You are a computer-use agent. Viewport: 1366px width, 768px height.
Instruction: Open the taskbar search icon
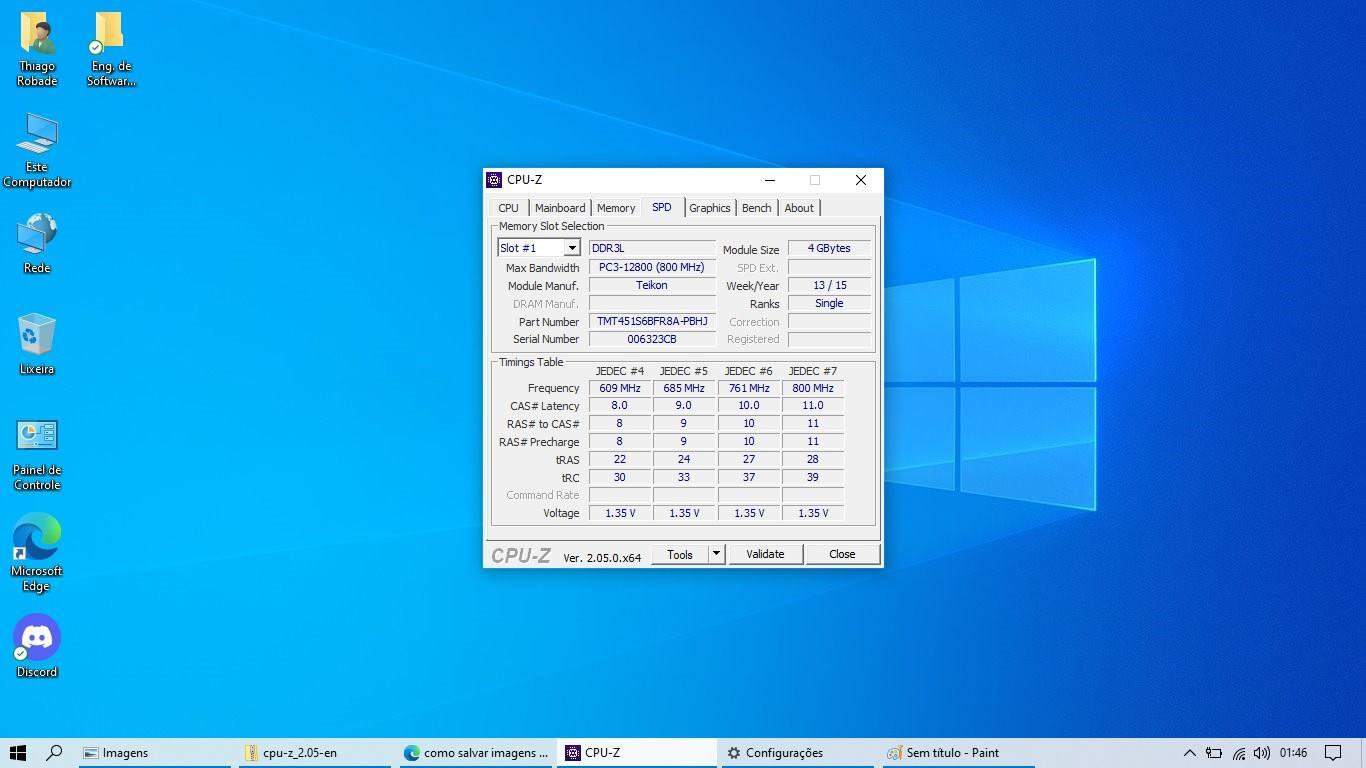(x=55, y=753)
